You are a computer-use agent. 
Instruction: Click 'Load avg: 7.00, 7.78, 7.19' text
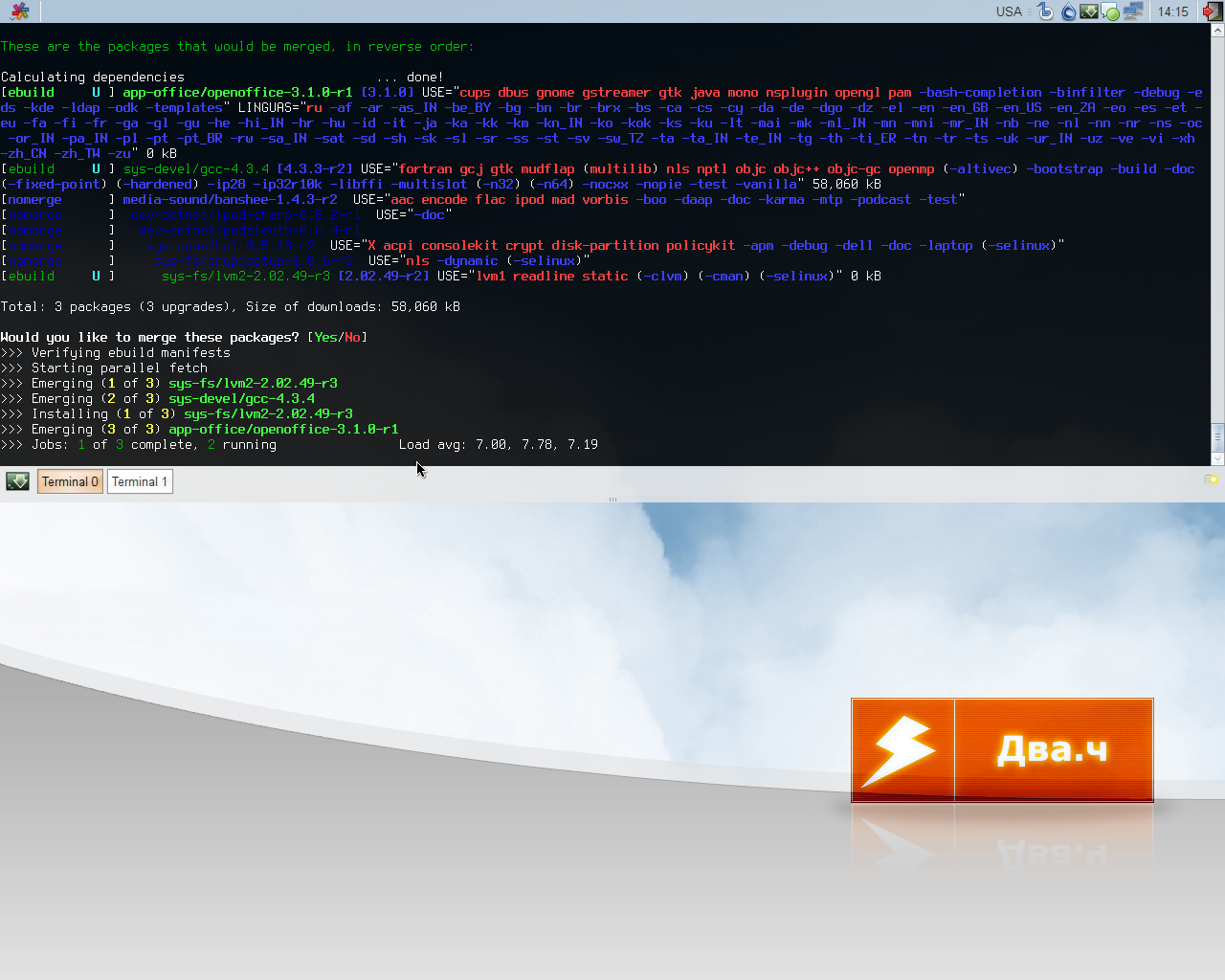click(498, 444)
